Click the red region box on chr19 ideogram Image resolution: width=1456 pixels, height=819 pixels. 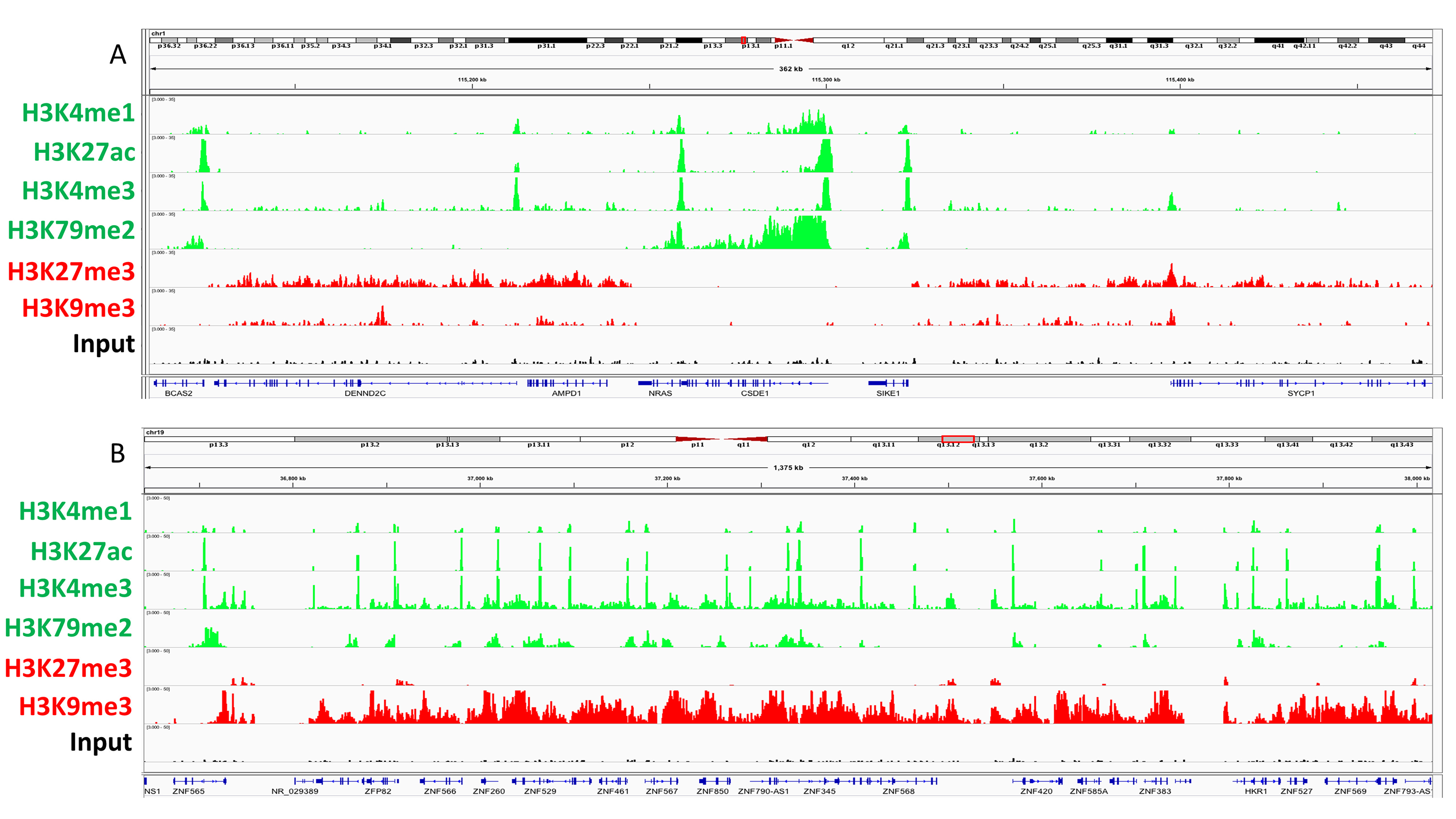958,439
